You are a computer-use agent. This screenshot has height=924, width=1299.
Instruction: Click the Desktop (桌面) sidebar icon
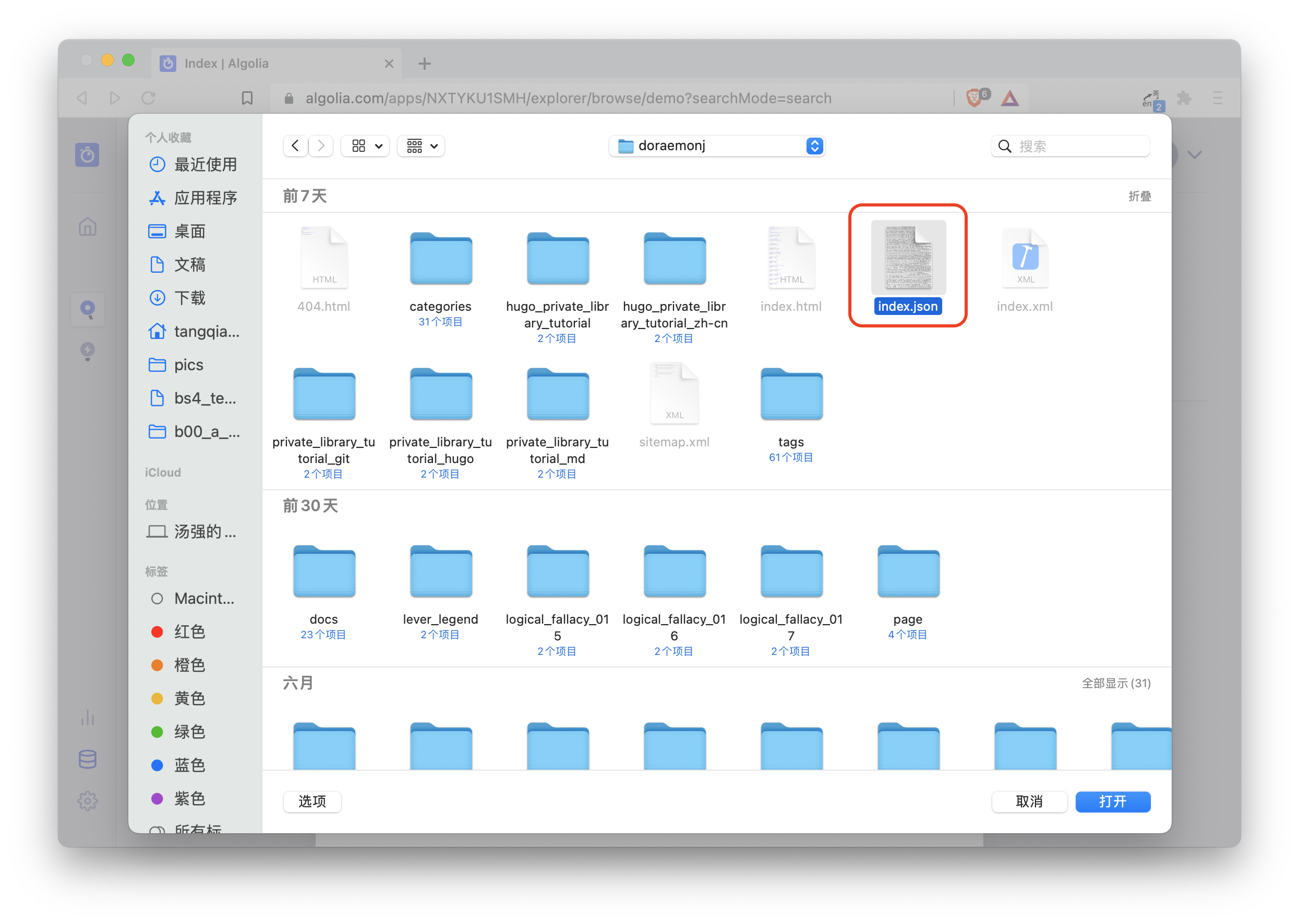point(158,231)
